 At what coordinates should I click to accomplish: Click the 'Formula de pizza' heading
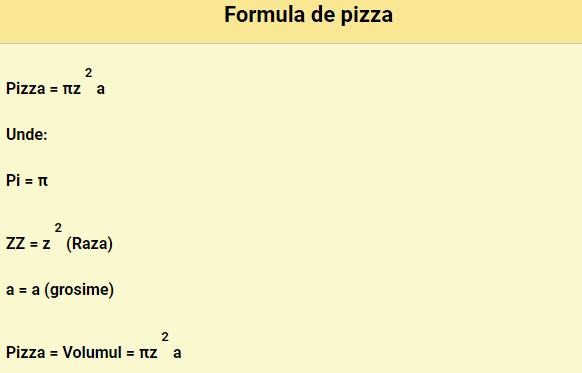pyautogui.click(x=308, y=16)
